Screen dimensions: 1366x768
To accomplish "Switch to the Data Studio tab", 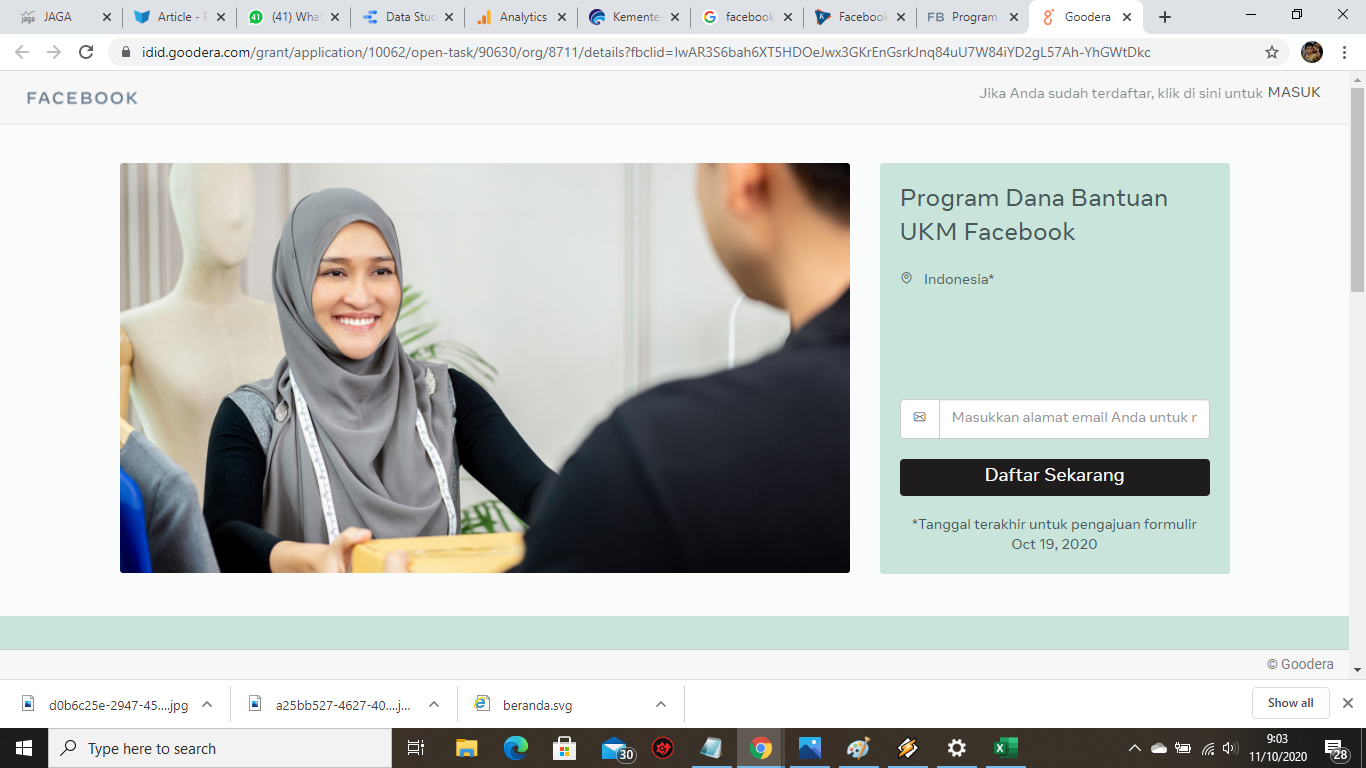I will coord(408,17).
